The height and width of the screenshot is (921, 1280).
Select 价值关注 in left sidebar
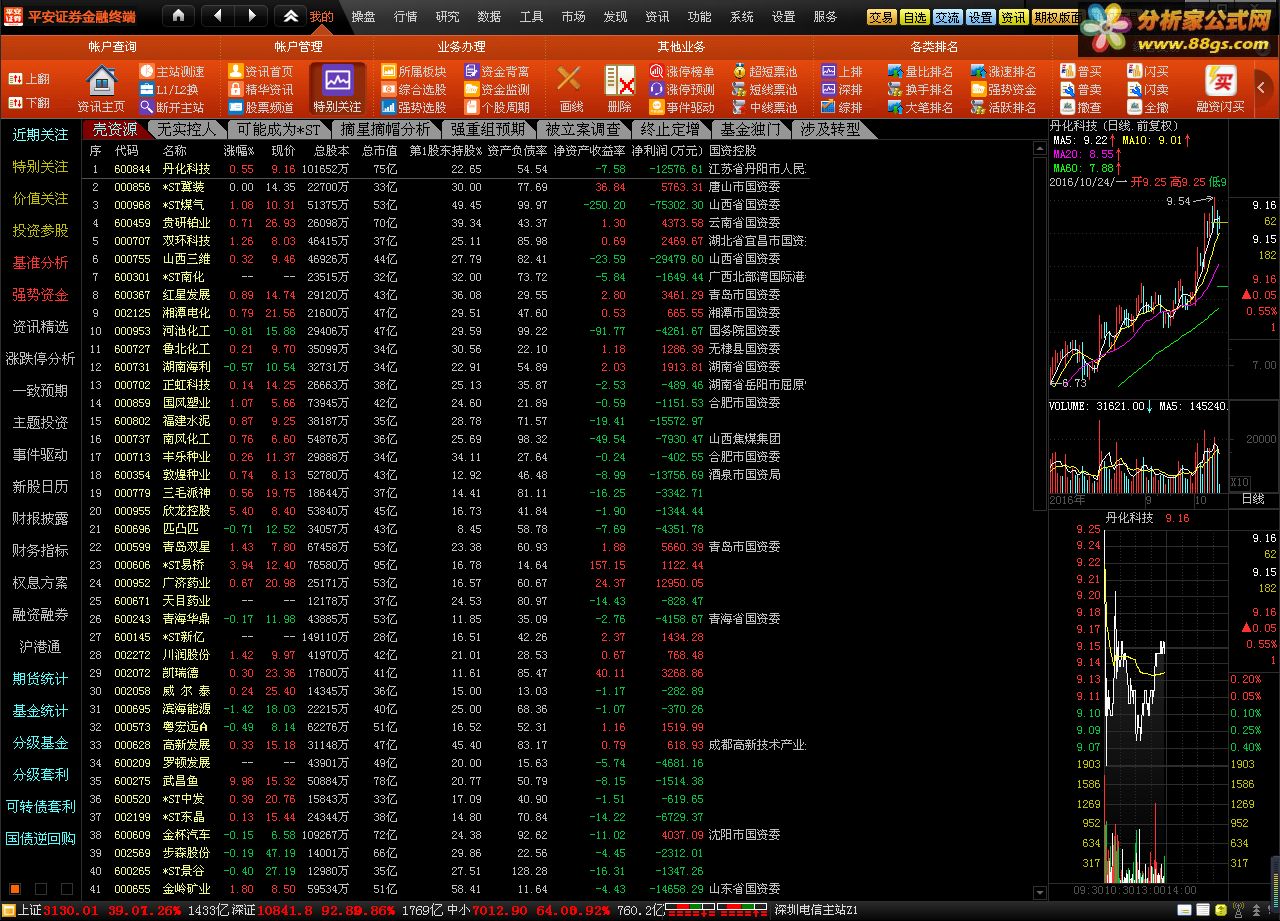click(x=41, y=199)
